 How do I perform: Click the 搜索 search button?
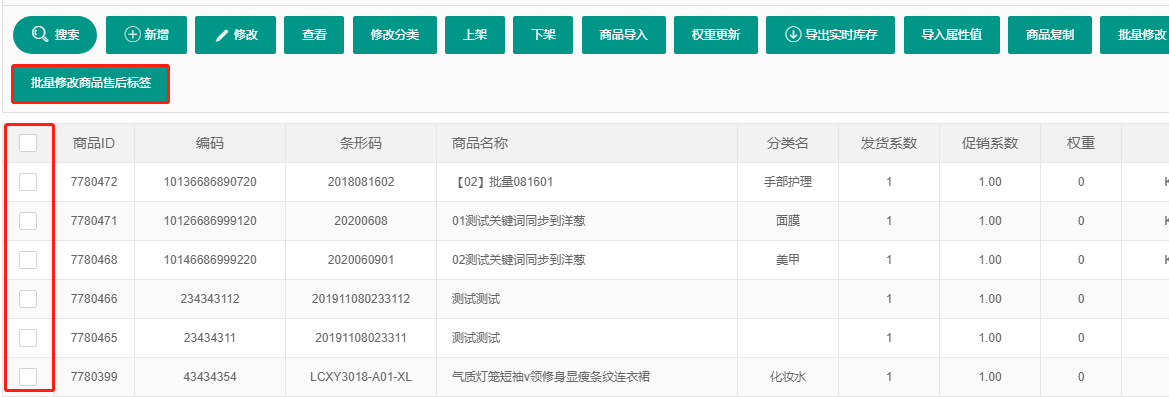55,35
